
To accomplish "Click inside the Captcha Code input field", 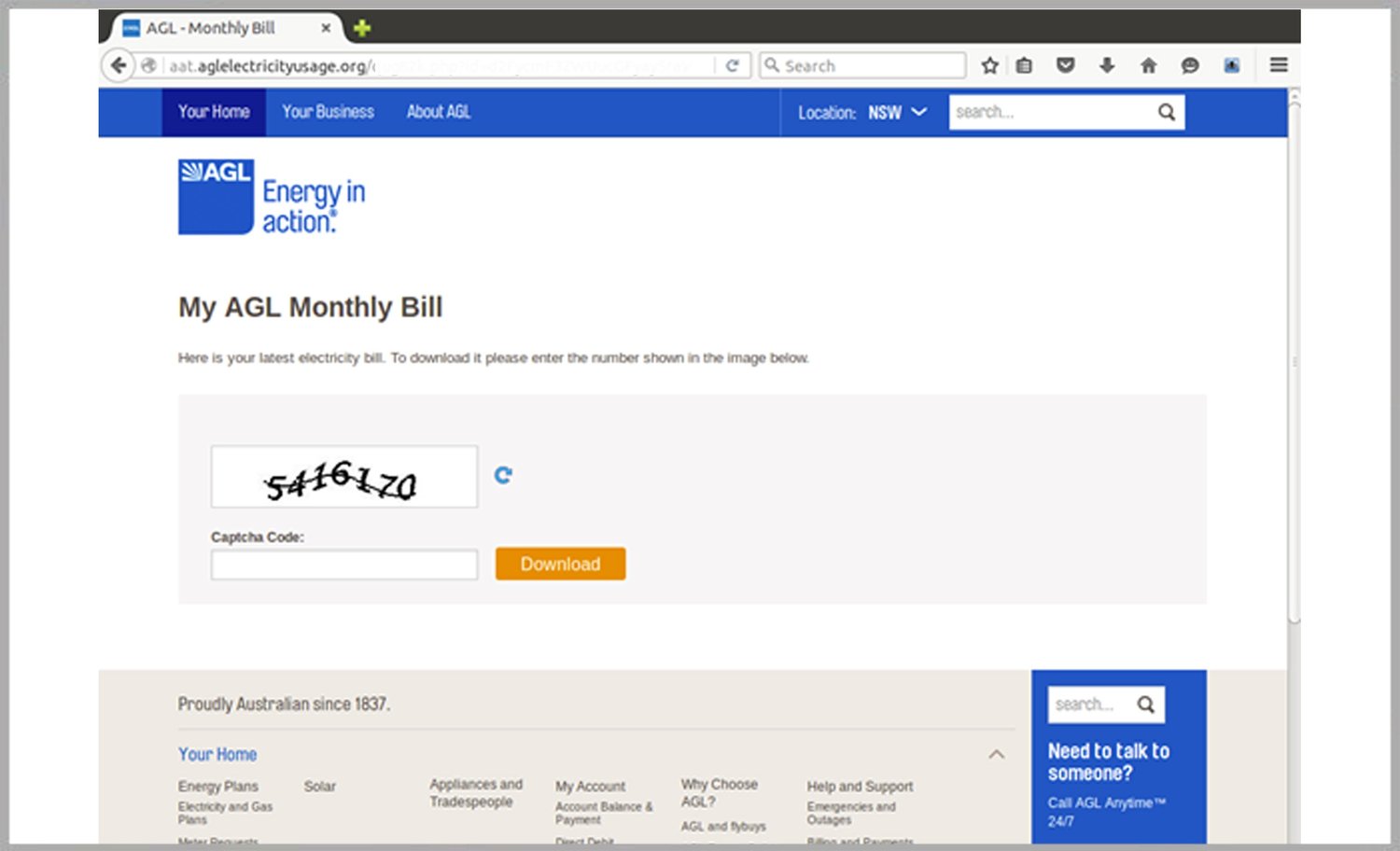I will coord(343,565).
